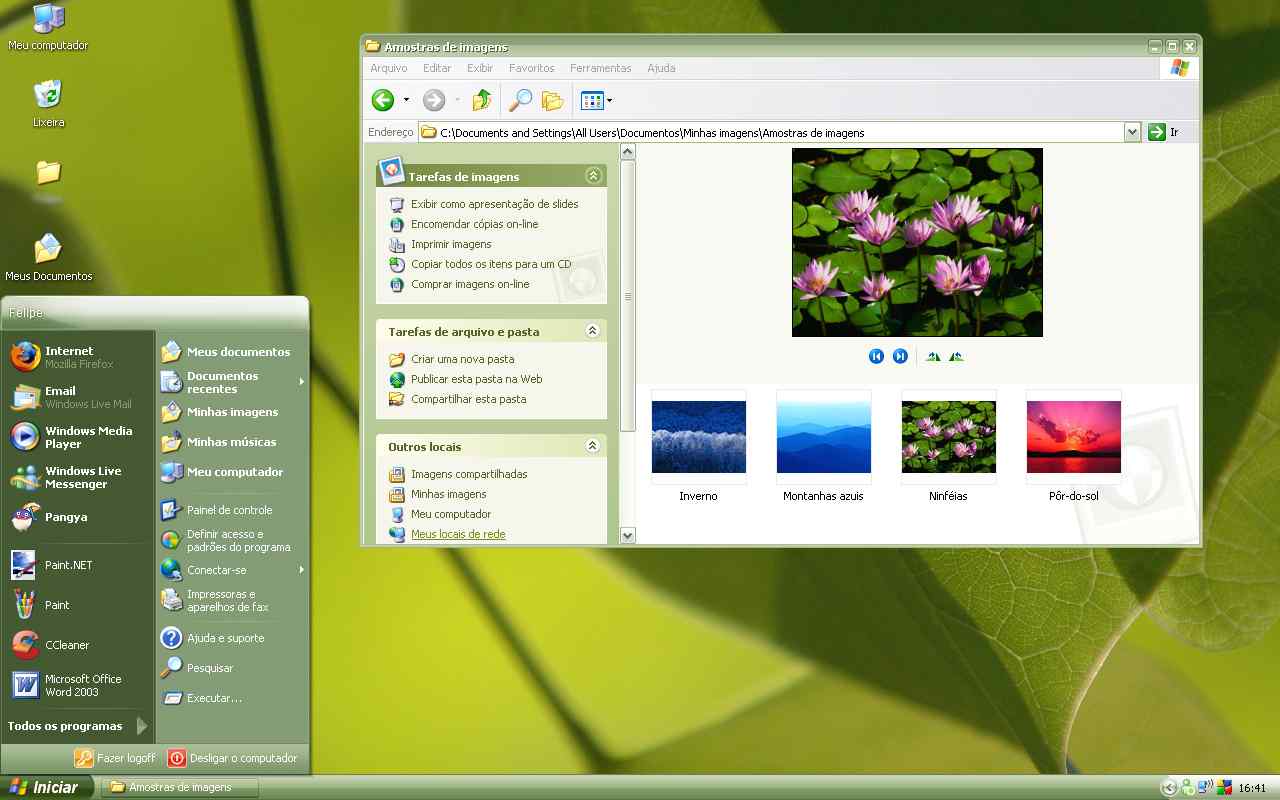Click Criar uma nova pasta
Image resolution: width=1280 pixels, height=800 pixels.
click(x=462, y=359)
